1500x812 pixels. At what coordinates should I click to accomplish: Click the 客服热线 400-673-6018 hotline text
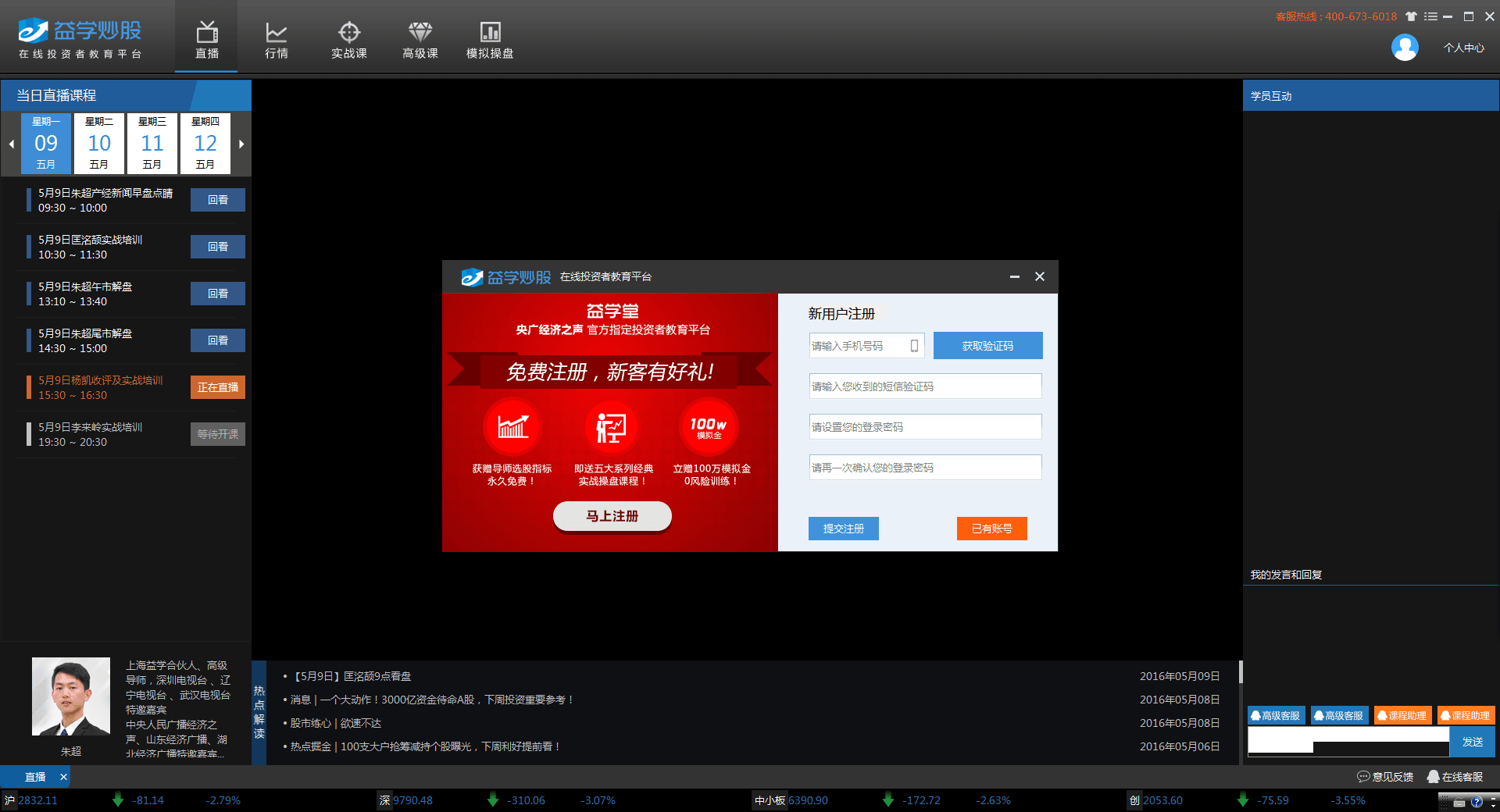pyautogui.click(x=1336, y=16)
